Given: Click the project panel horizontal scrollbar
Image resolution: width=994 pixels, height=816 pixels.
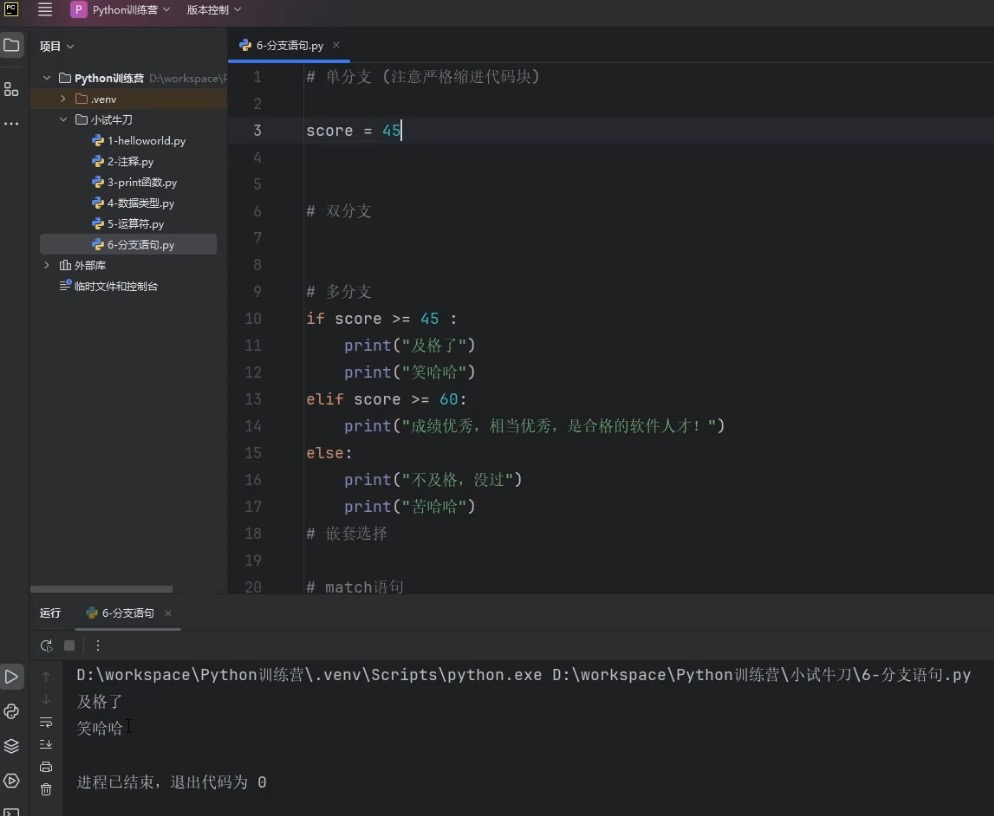Looking at the screenshot, I should coord(101,589).
